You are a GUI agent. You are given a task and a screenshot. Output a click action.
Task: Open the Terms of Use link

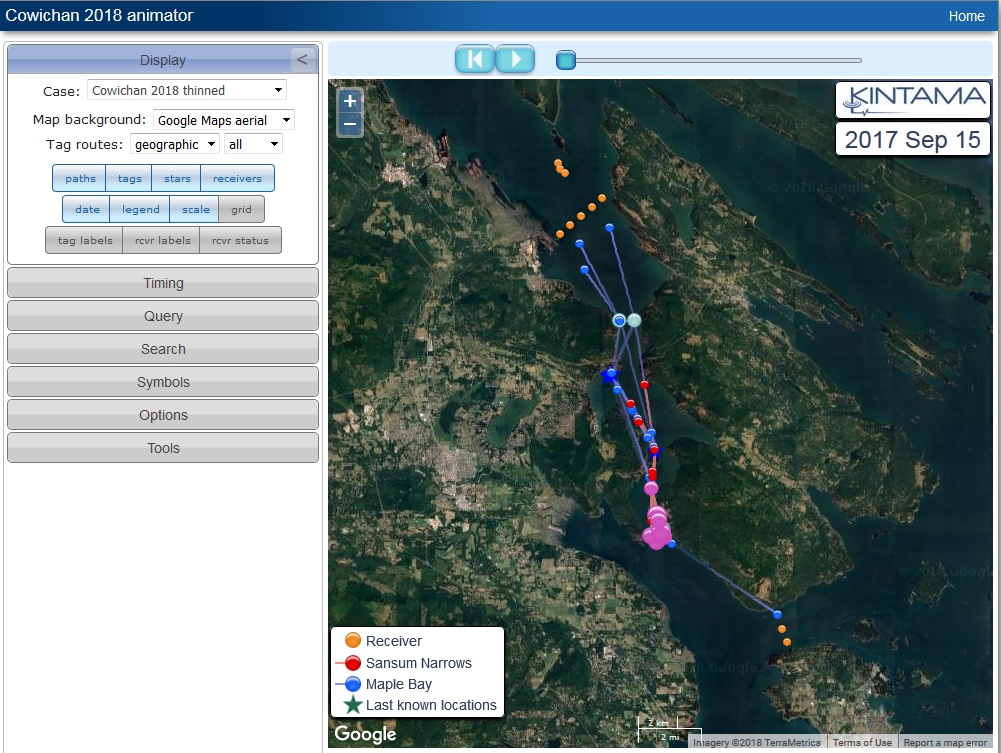[x=862, y=743]
